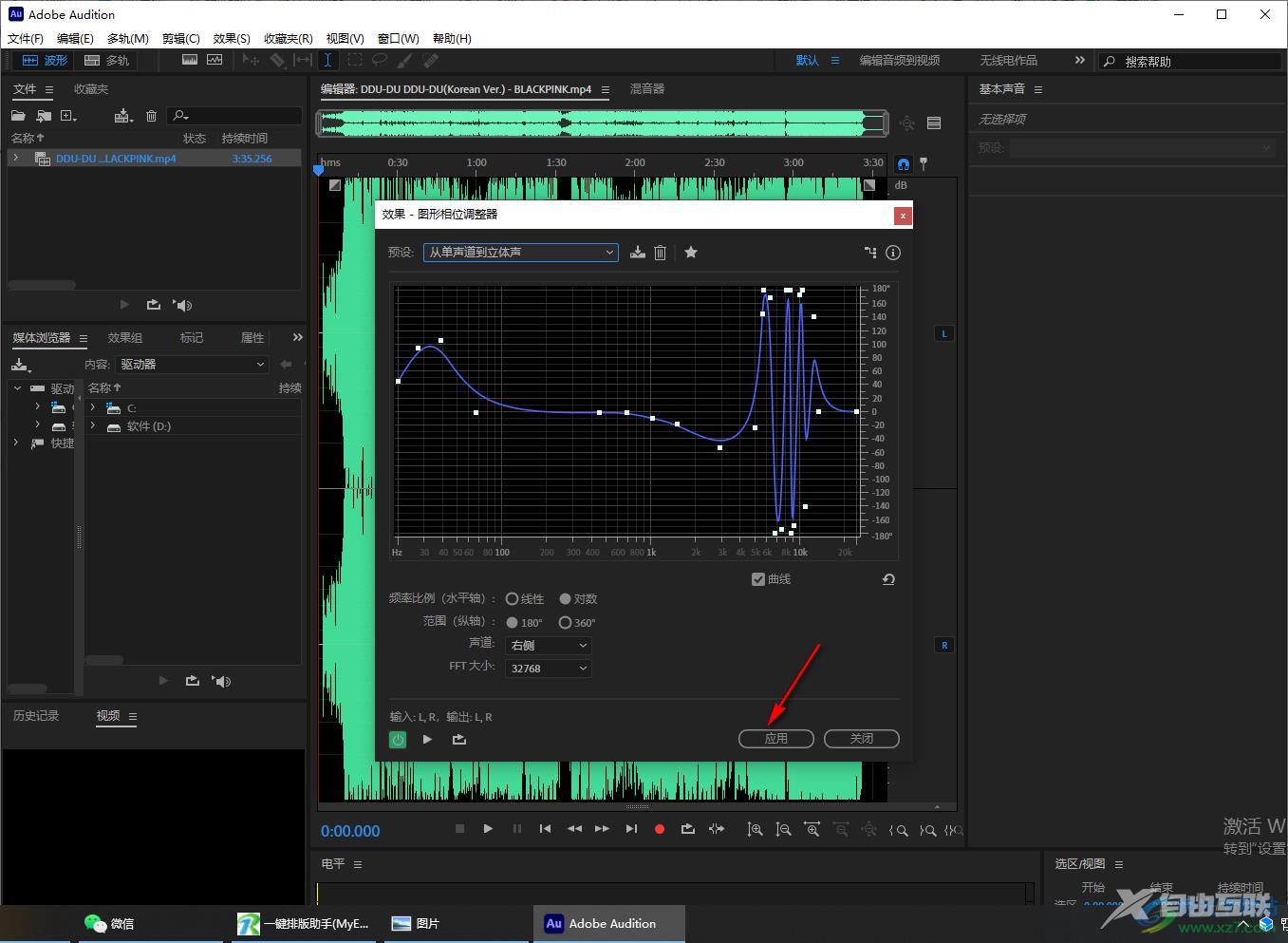Show more panel tabs chevron beside 属性
The height and width of the screenshot is (943, 1288).
pyautogui.click(x=297, y=337)
